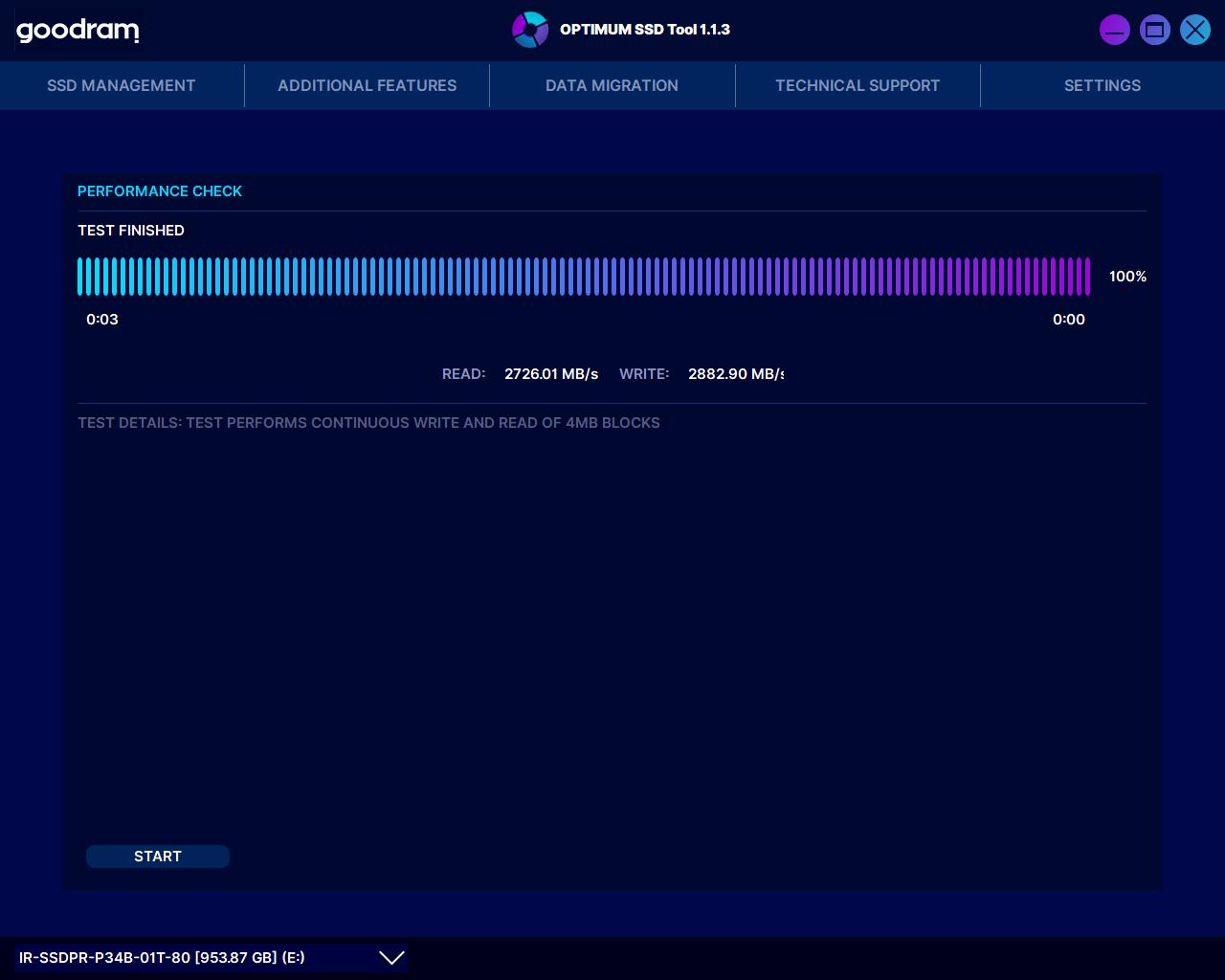Click the TEST FINISHED status label
This screenshot has width=1225, height=980.
point(131,231)
